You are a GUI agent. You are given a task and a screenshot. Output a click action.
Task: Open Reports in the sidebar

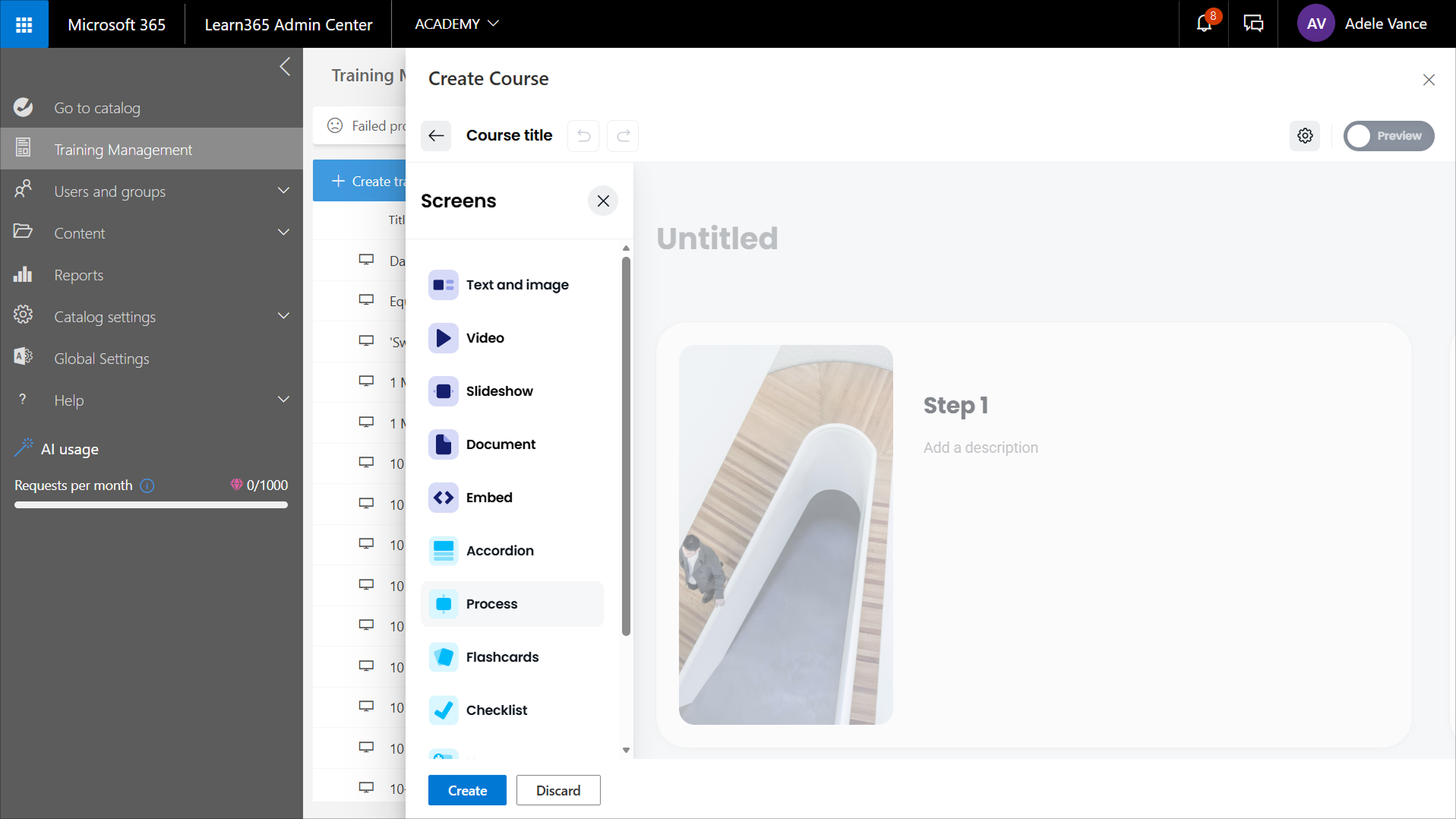point(78,275)
